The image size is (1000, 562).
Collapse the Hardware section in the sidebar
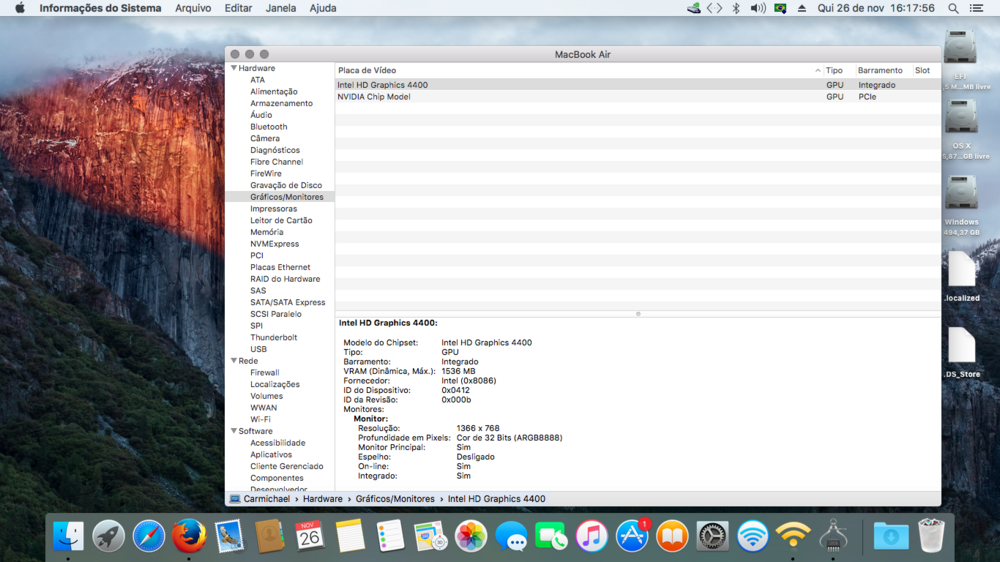(x=234, y=69)
